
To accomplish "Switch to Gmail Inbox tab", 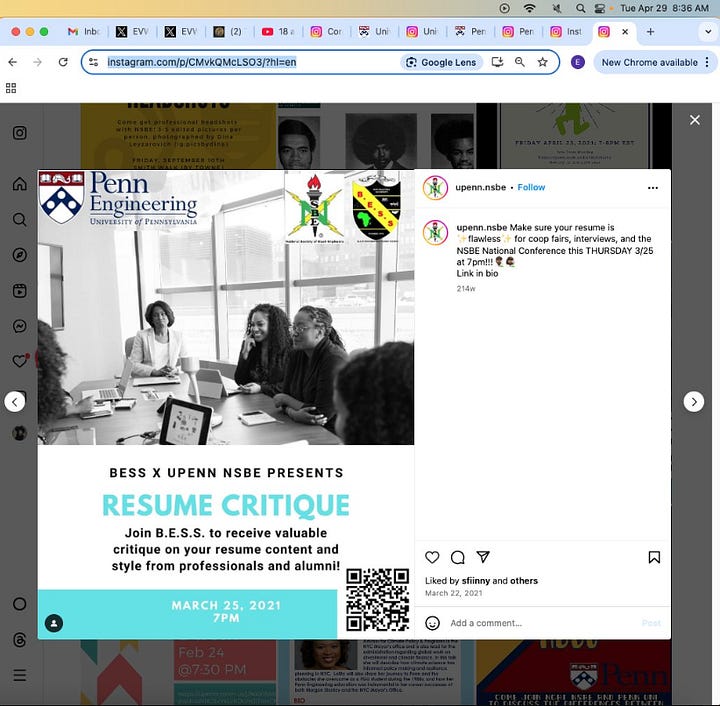I will coord(84,32).
